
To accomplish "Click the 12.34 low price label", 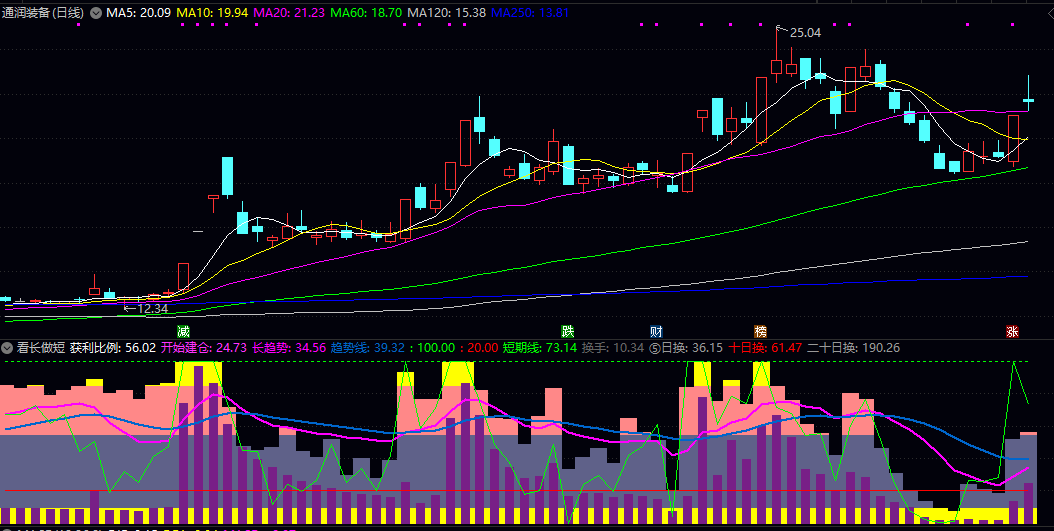I will pyautogui.click(x=151, y=309).
